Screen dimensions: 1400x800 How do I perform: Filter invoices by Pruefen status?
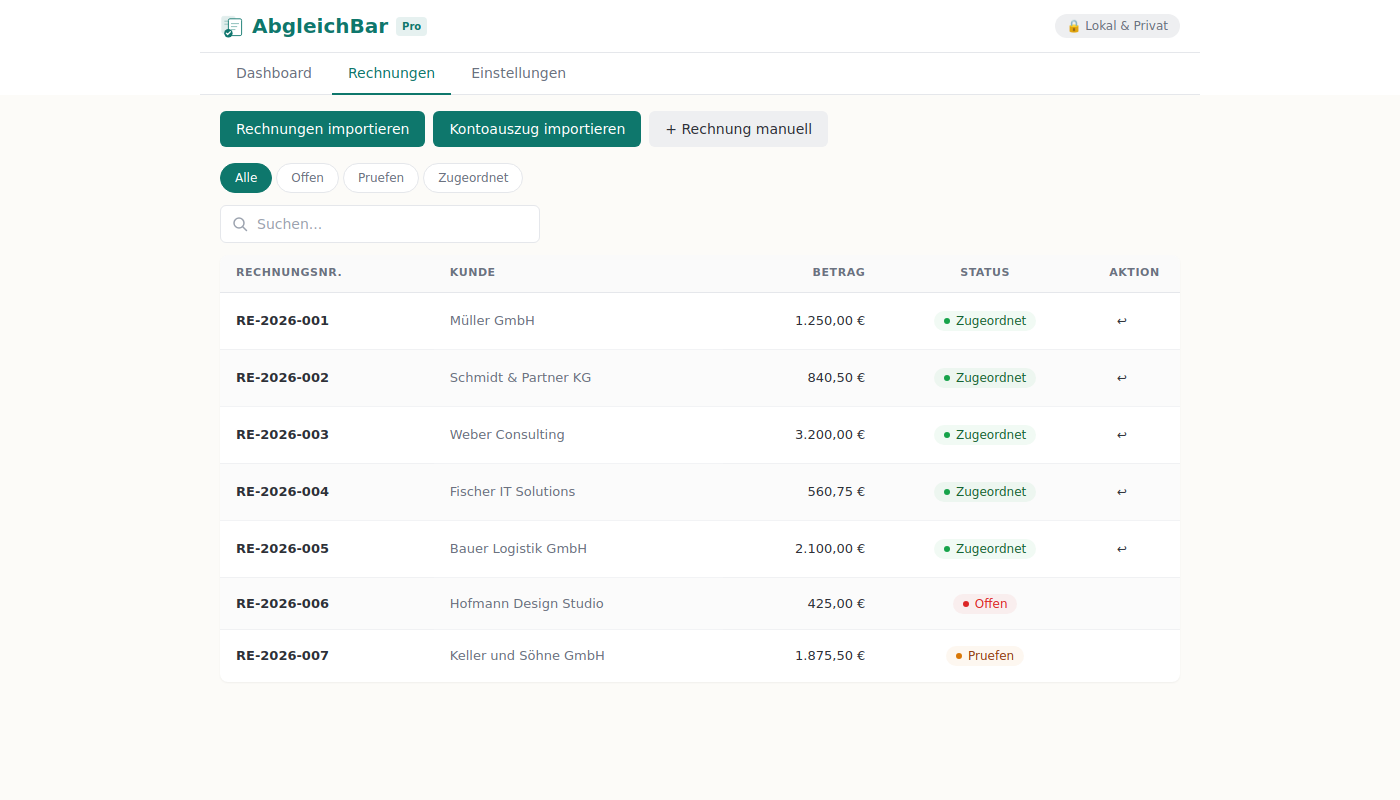[381, 178]
